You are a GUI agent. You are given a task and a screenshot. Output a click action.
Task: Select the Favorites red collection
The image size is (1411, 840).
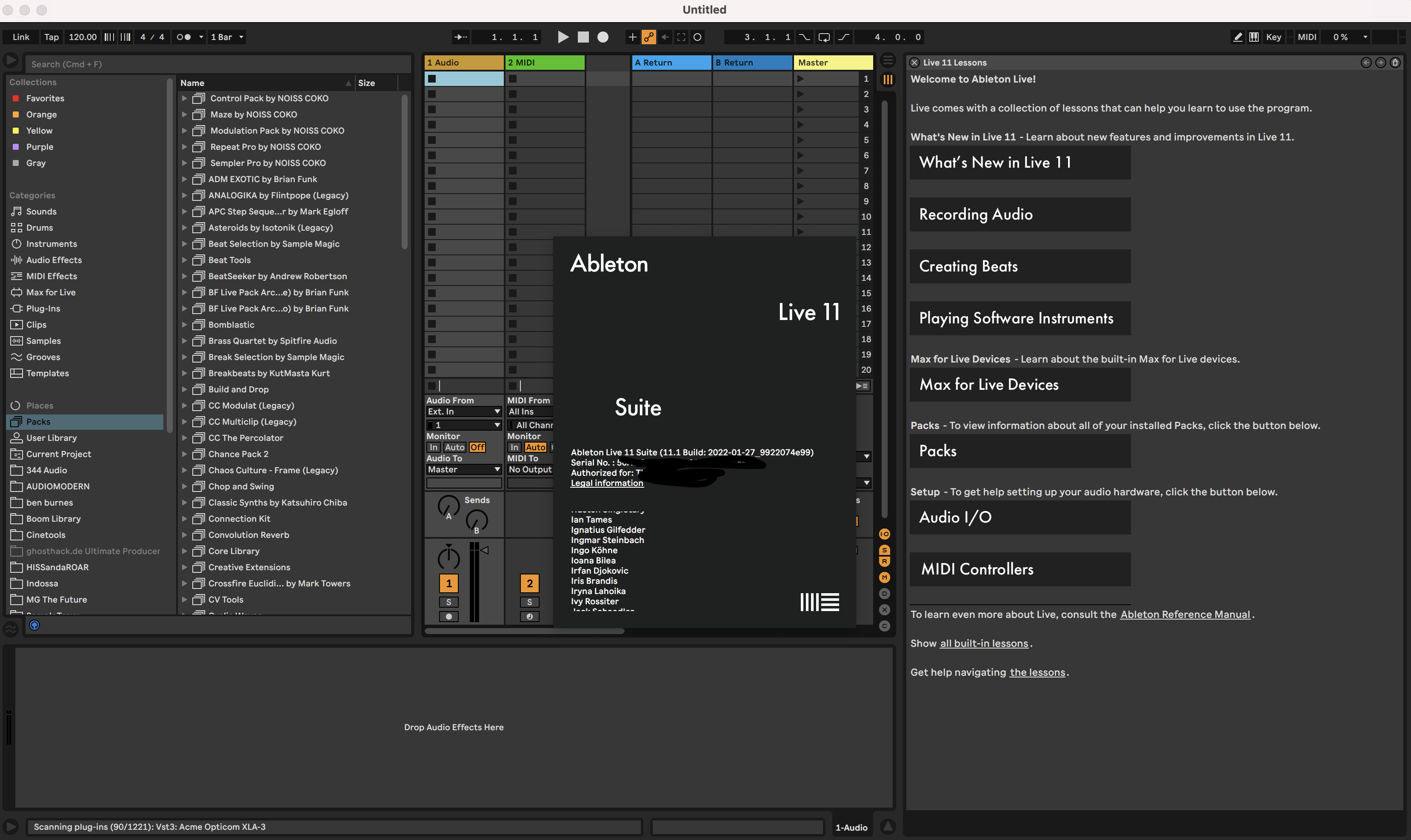click(45, 98)
